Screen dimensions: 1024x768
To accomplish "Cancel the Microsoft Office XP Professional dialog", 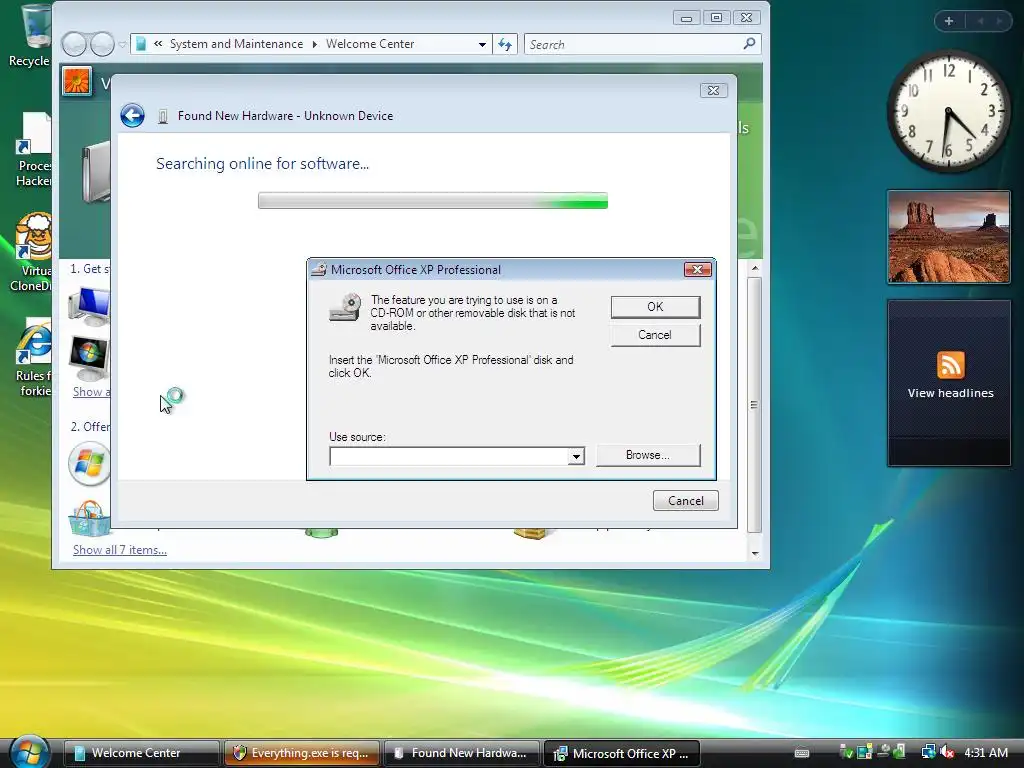I will [655, 335].
